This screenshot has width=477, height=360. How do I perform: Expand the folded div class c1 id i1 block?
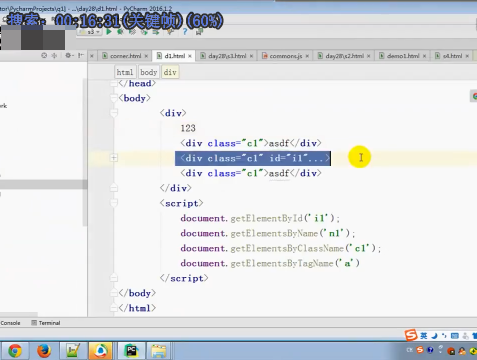tap(114, 158)
